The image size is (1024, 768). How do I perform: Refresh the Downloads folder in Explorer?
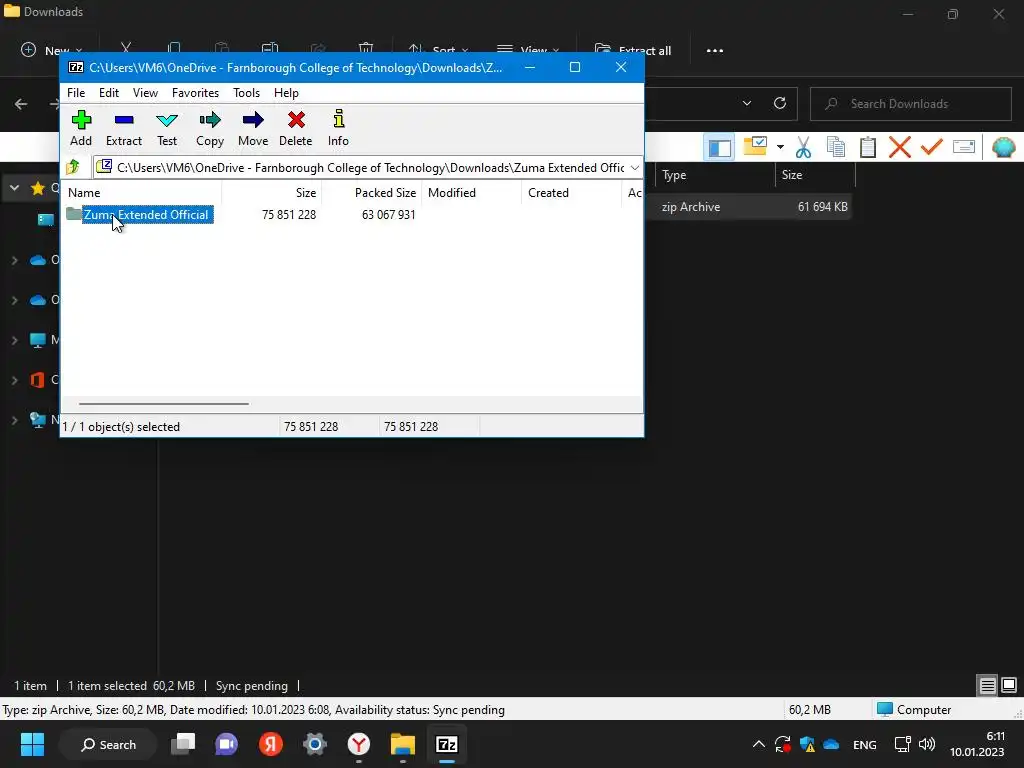pos(780,103)
